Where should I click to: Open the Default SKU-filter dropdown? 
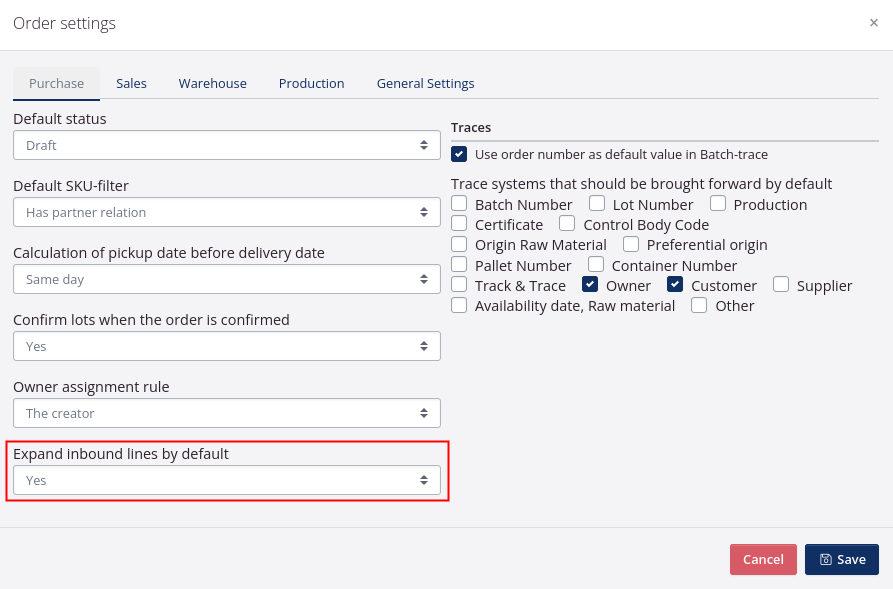click(226, 212)
